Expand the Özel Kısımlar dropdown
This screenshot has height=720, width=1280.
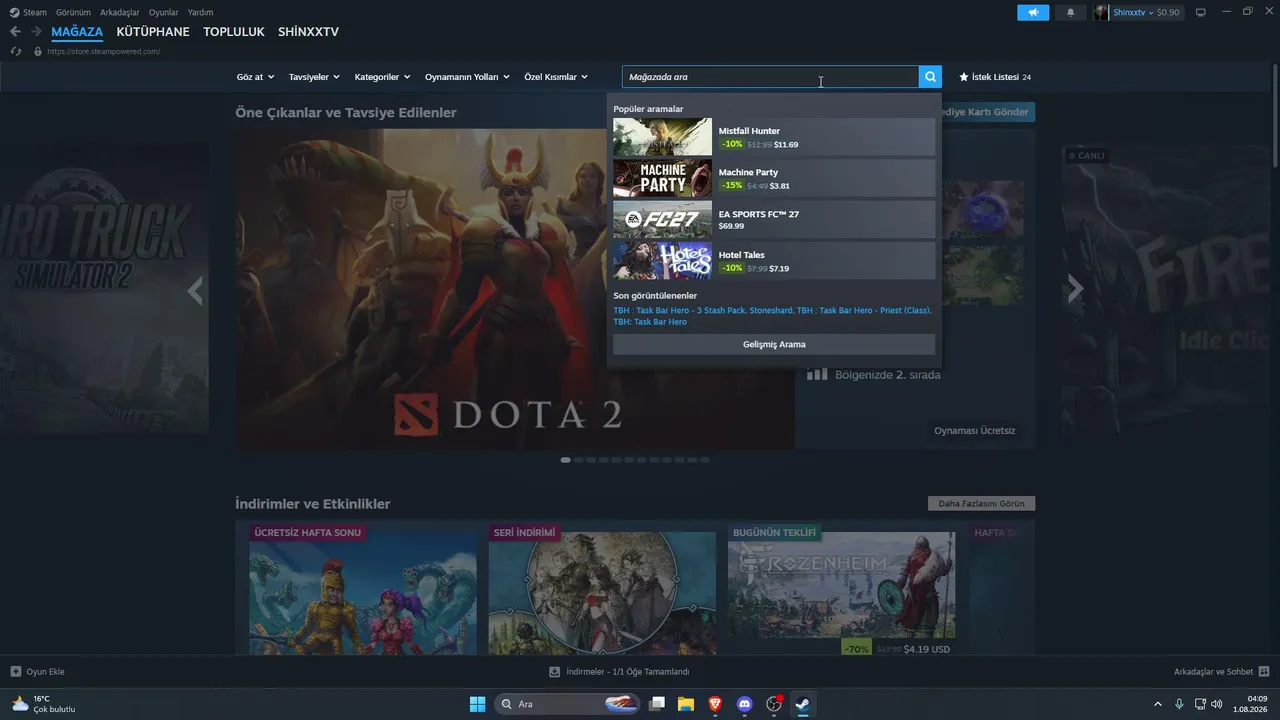(556, 77)
